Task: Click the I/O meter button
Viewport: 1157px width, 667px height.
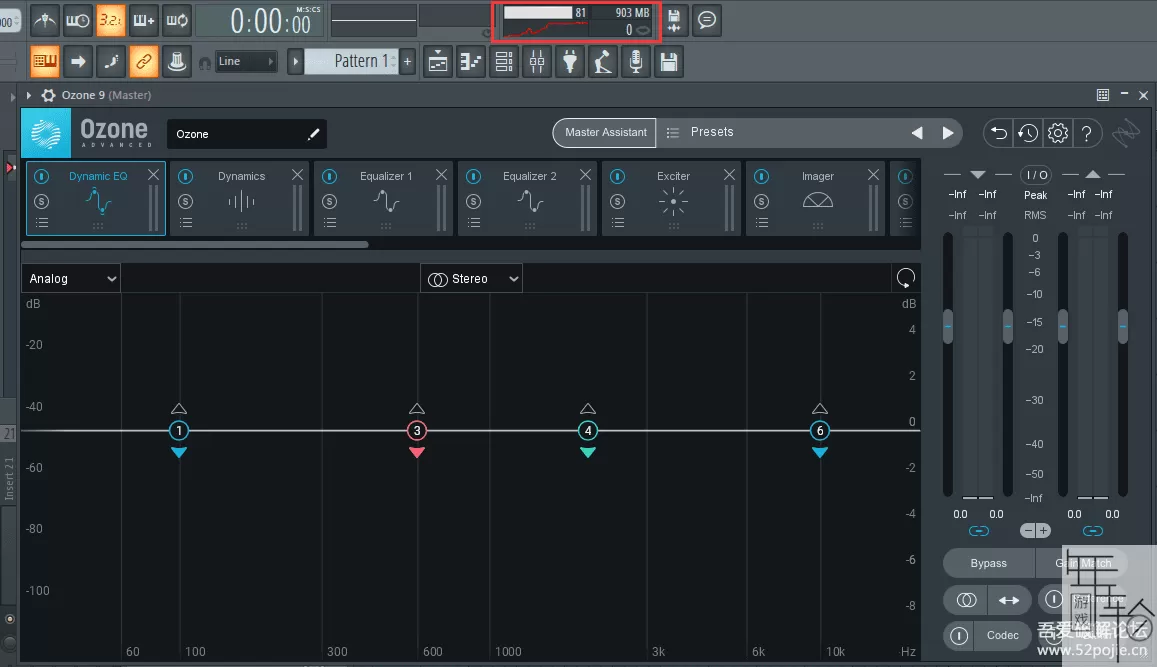Action: 1037,175
